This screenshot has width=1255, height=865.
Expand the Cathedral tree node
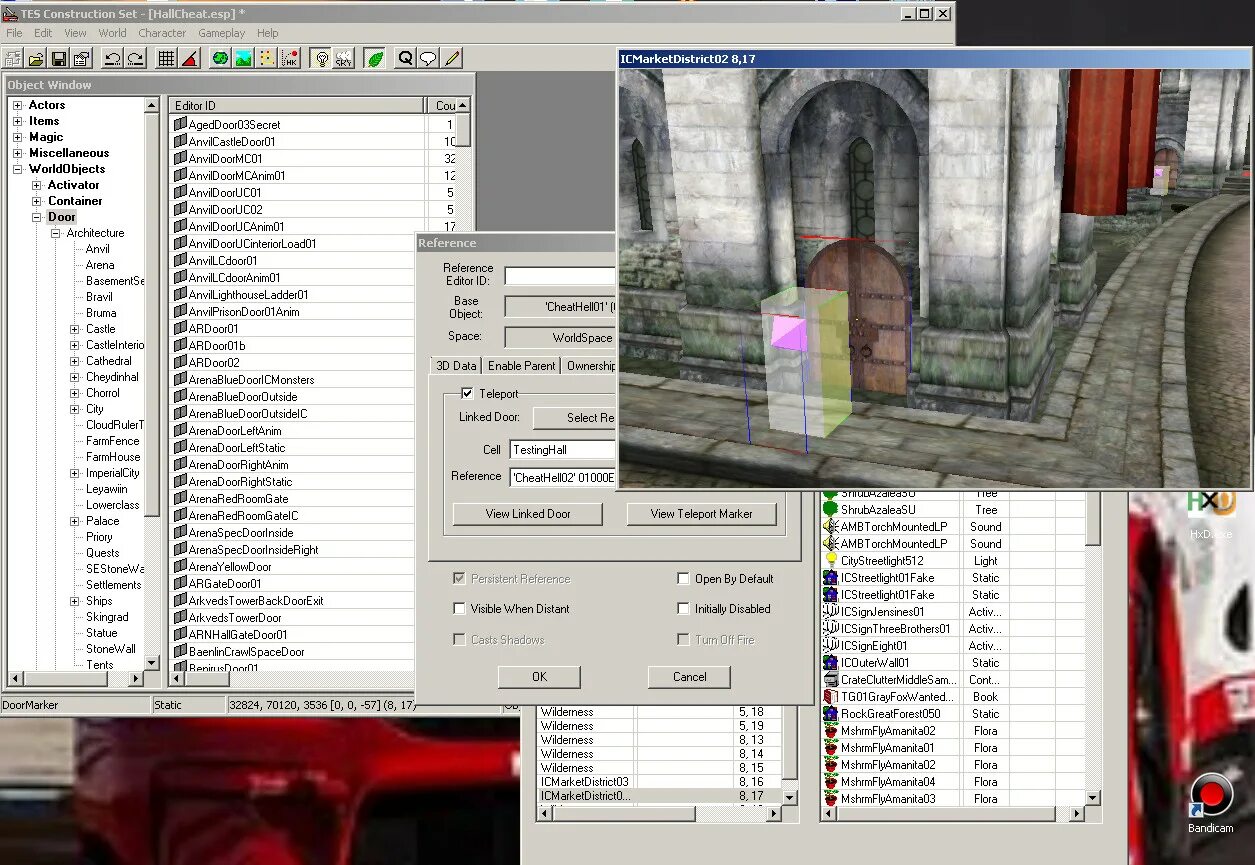tap(74, 361)
